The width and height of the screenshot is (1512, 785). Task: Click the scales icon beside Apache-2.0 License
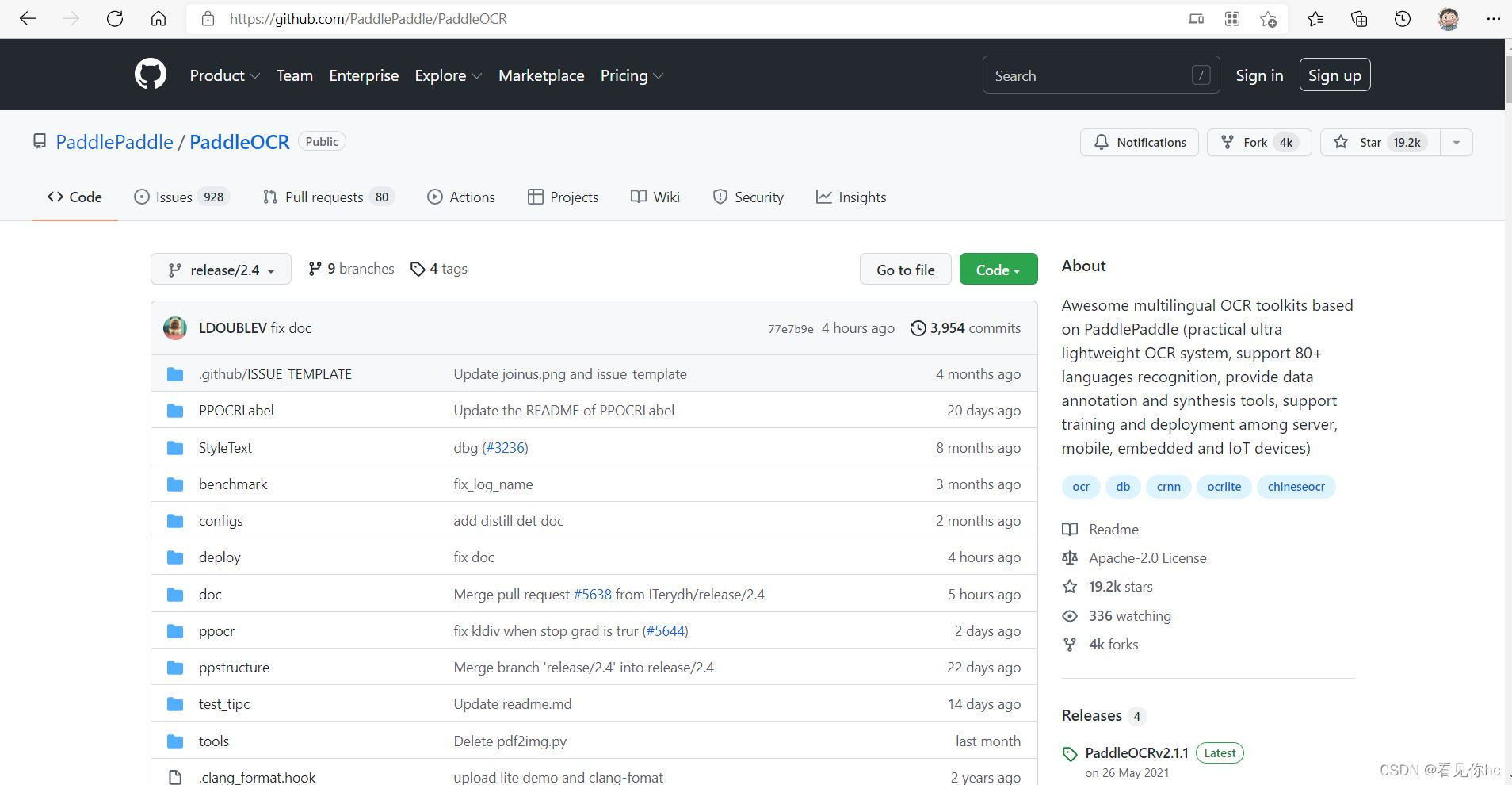coord(1070,558)
